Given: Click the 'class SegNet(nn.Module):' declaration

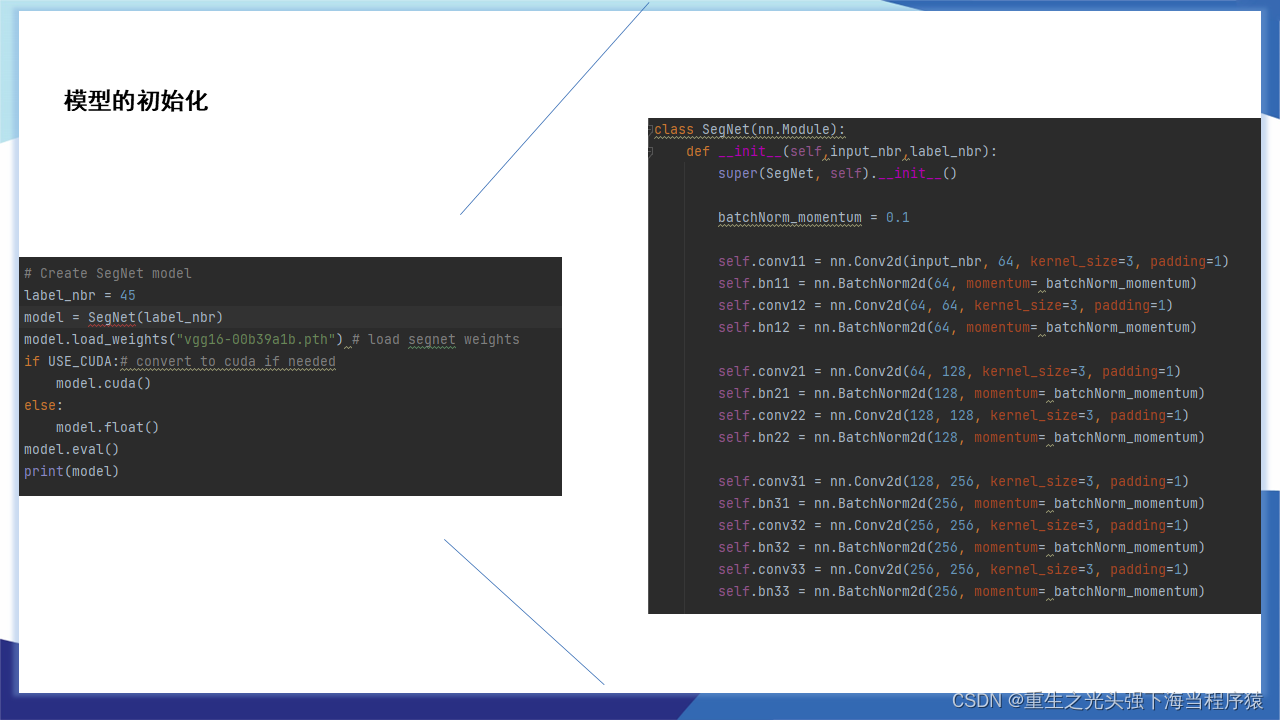Looking at the screenshot, I should coord(750,130).
